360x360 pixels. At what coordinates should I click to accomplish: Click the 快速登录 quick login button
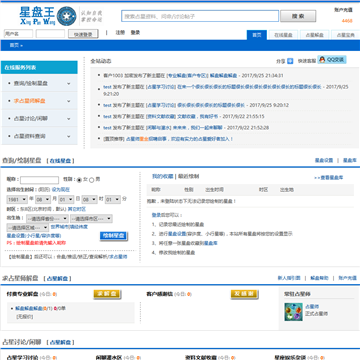click(x=83, y=34)
